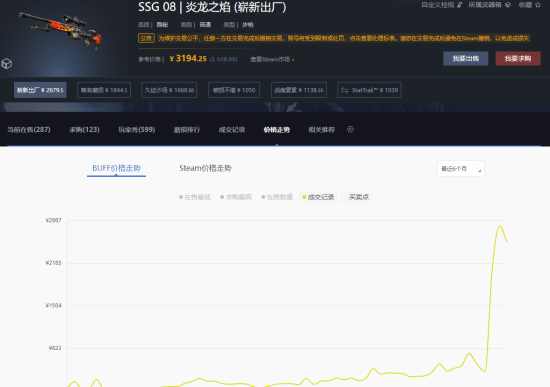Viewport: 550px width, 387px height.
Task: Click the peak of the yellow price line
Action: coord(499,226)
